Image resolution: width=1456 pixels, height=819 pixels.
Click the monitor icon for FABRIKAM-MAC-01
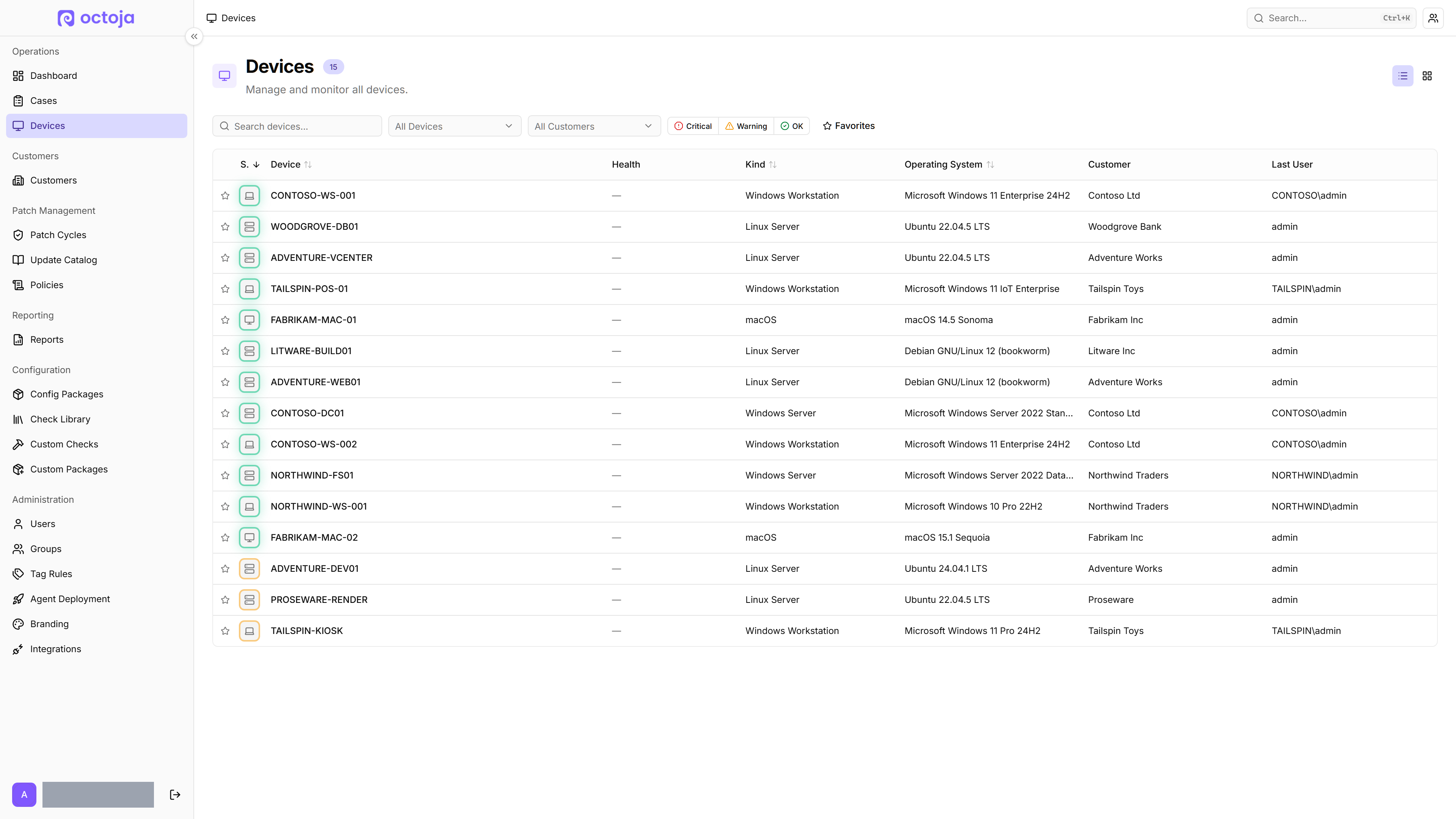click(249, 320)
